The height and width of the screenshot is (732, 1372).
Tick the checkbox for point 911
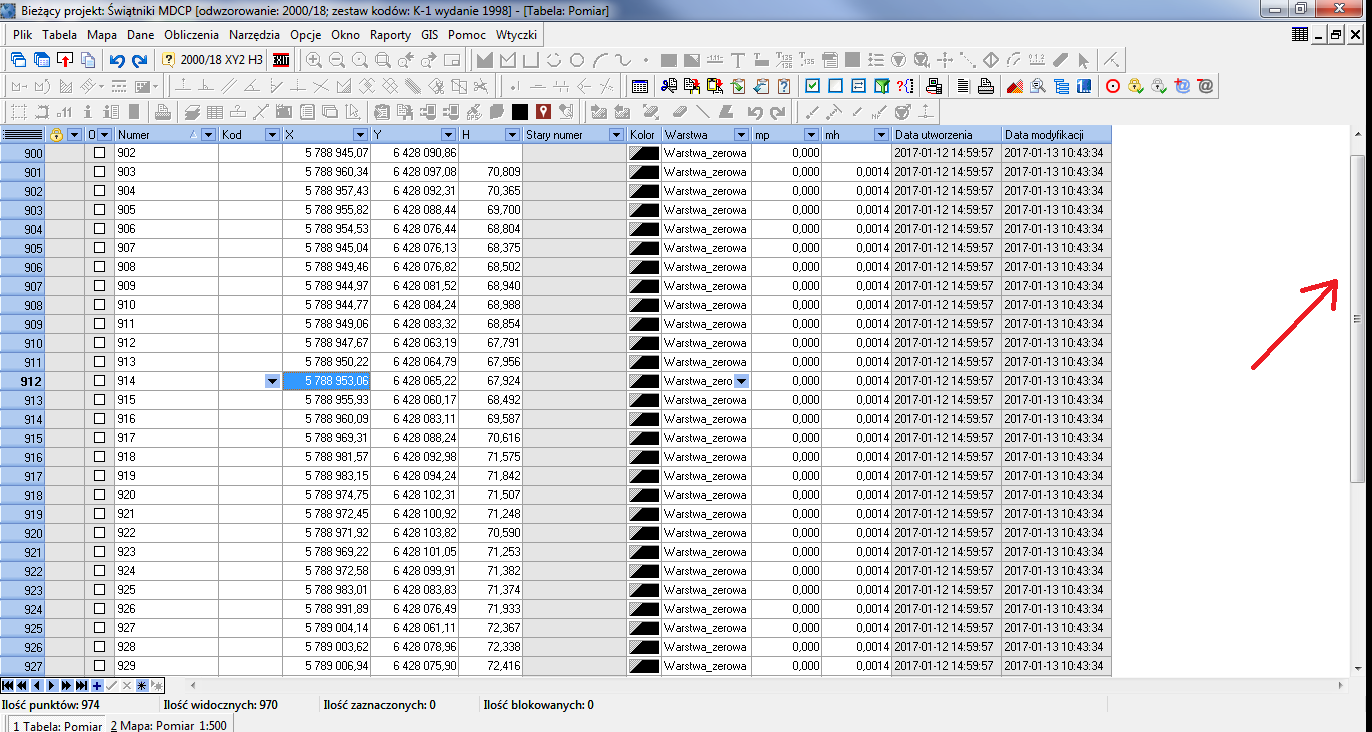click(x=99, y=324)
